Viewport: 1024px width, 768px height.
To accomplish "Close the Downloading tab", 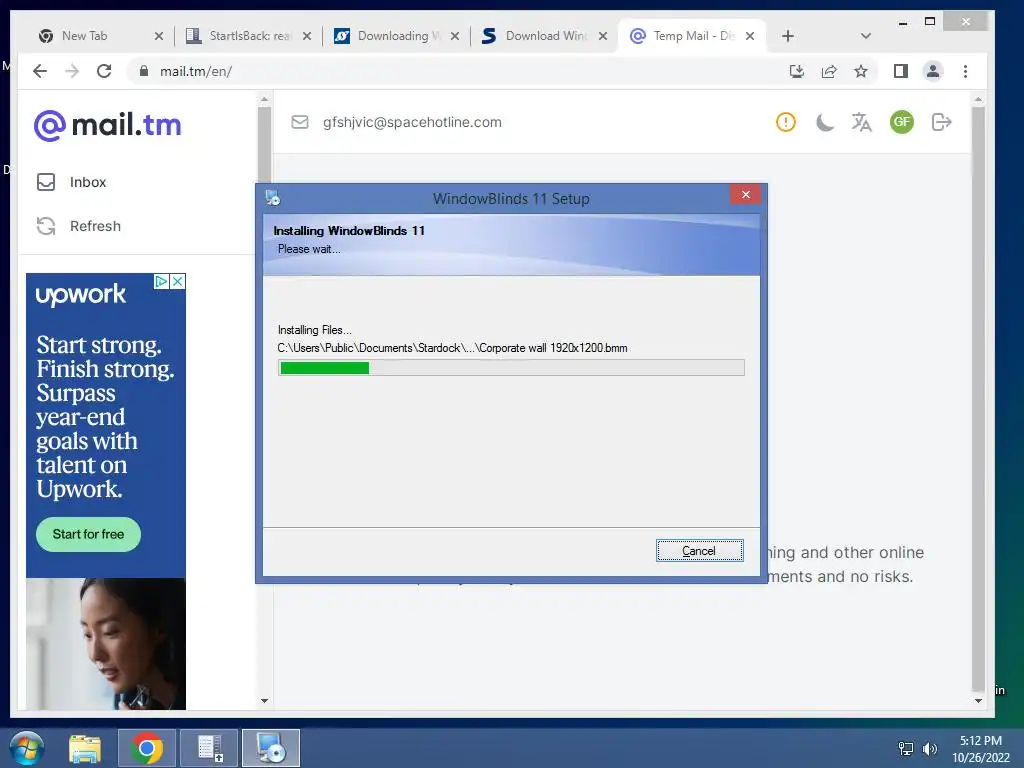I will (455, 36).
